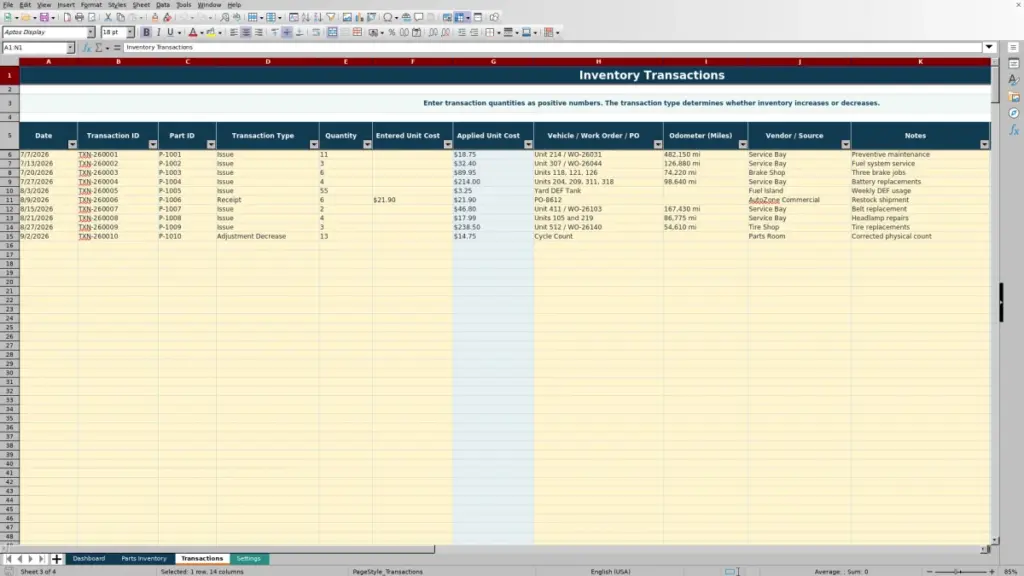Go to last sheet navigation arrow
The height and width of the screenshot is (576, 1024).
click(41, 558)
